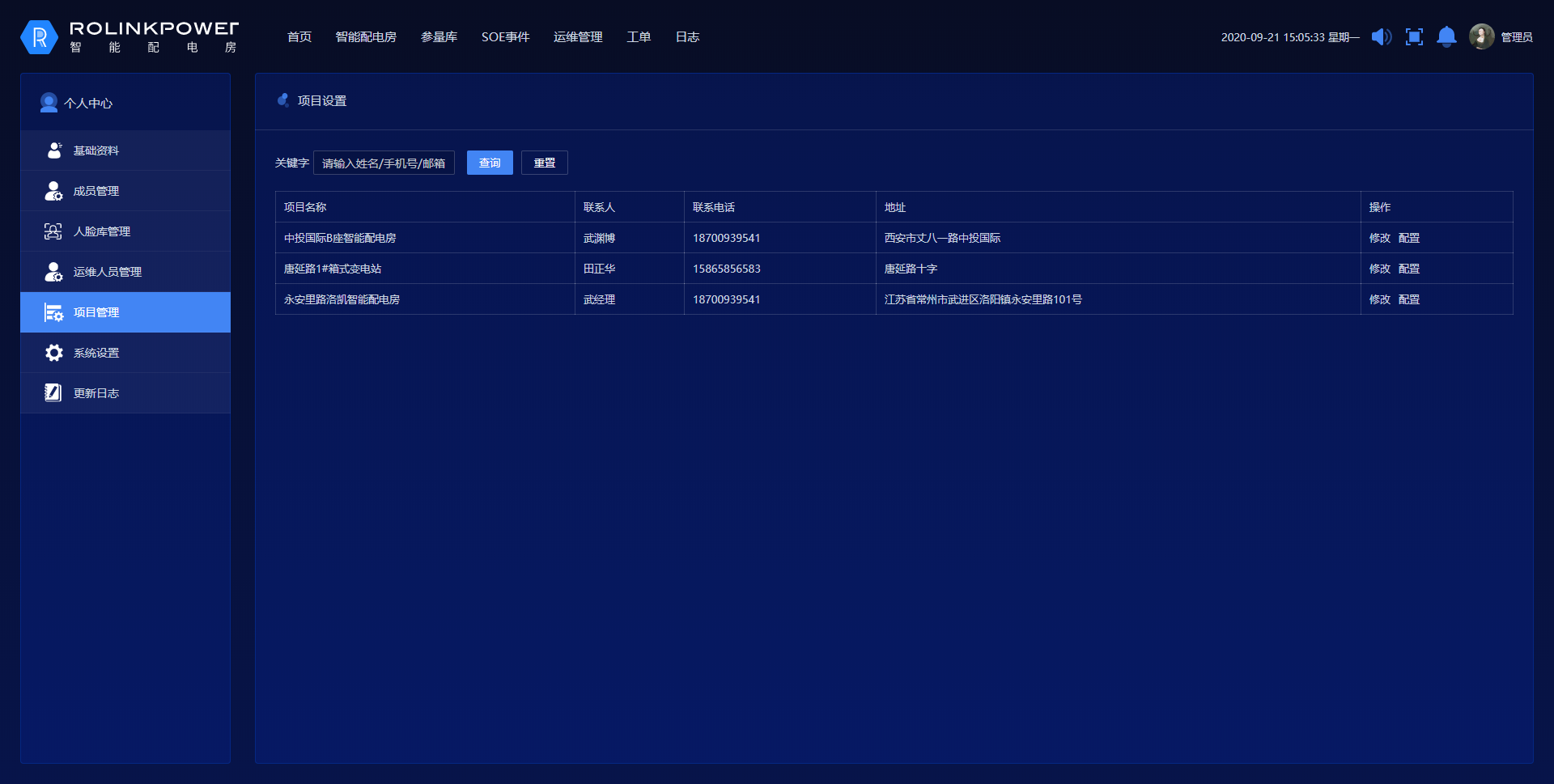Click the 管理员 username label
Image resolution: width=1554 pixels, height=784 pixels.
click(x=1517, y=37)
